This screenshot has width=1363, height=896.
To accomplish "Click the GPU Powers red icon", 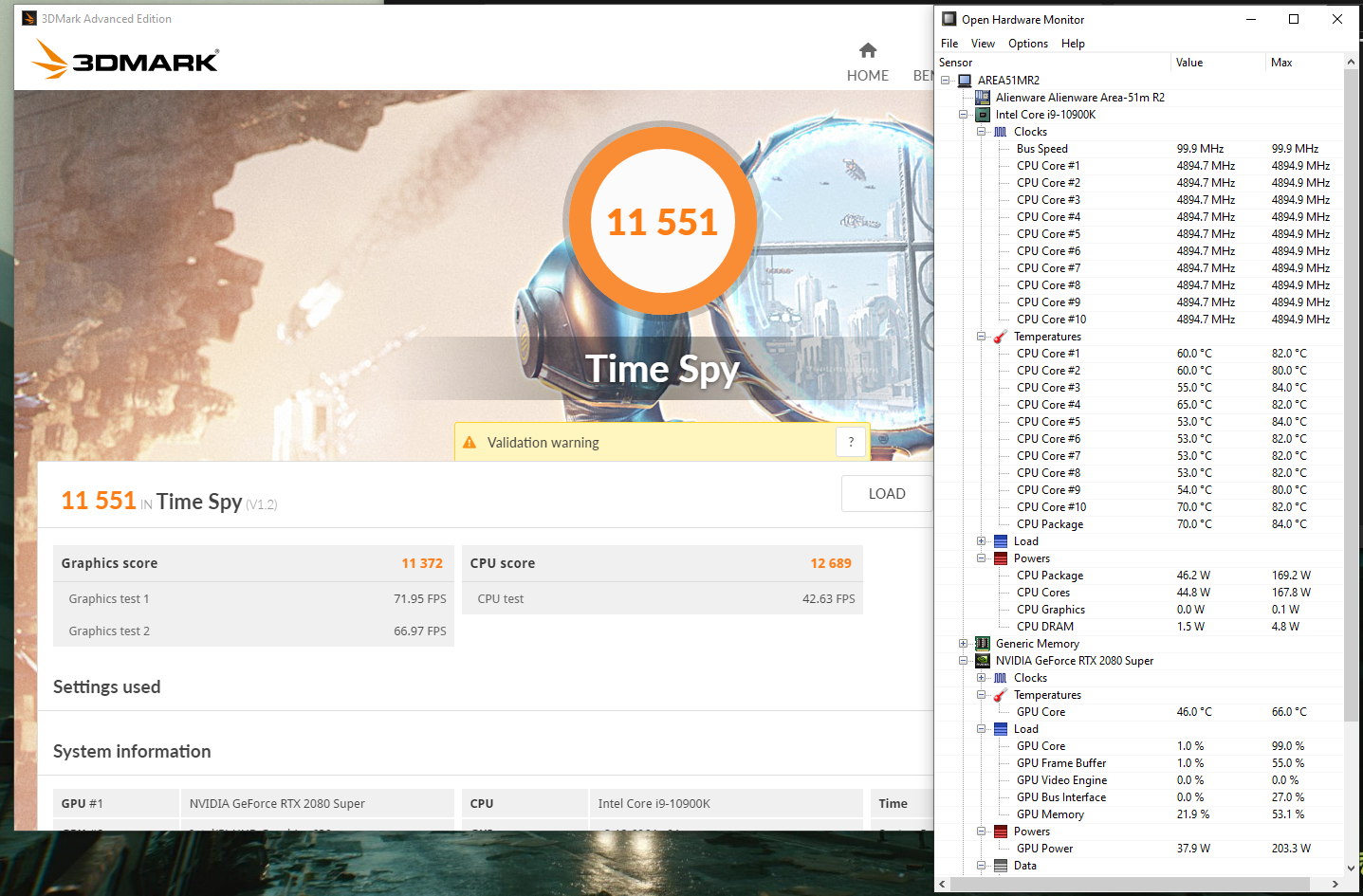I will 1001,832.
